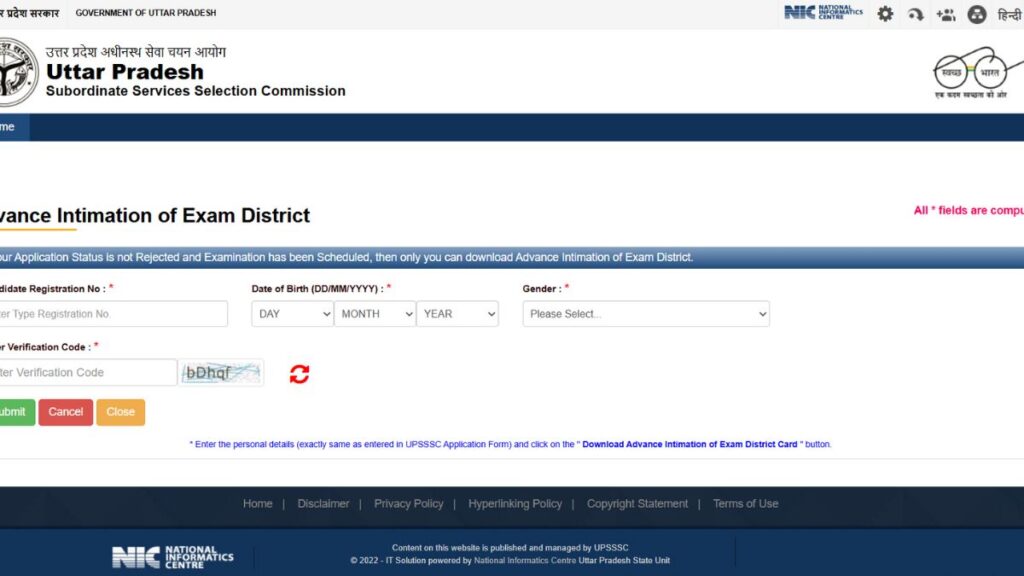1024x576 pixels.
Task: Open the sitemap circle icon
Action: coord(977,14)
